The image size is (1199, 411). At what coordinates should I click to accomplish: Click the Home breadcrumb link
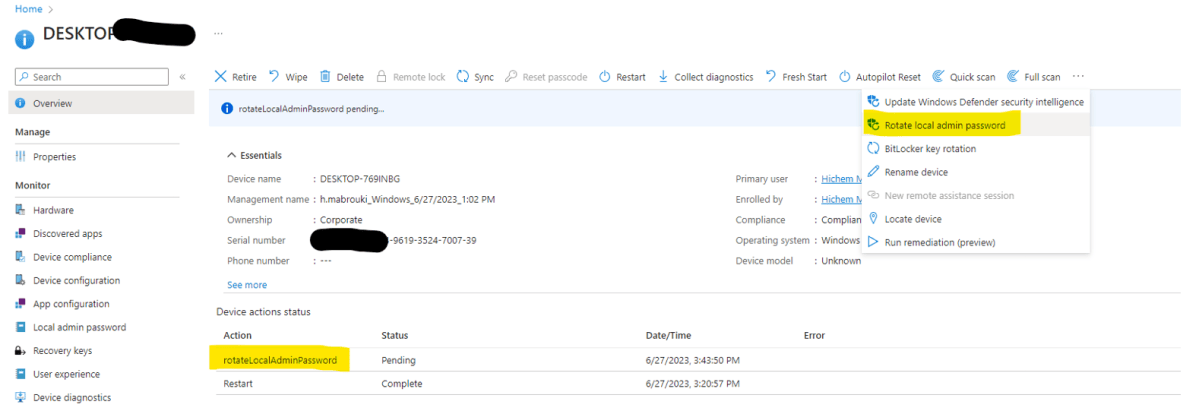click(x=28, y=8)
